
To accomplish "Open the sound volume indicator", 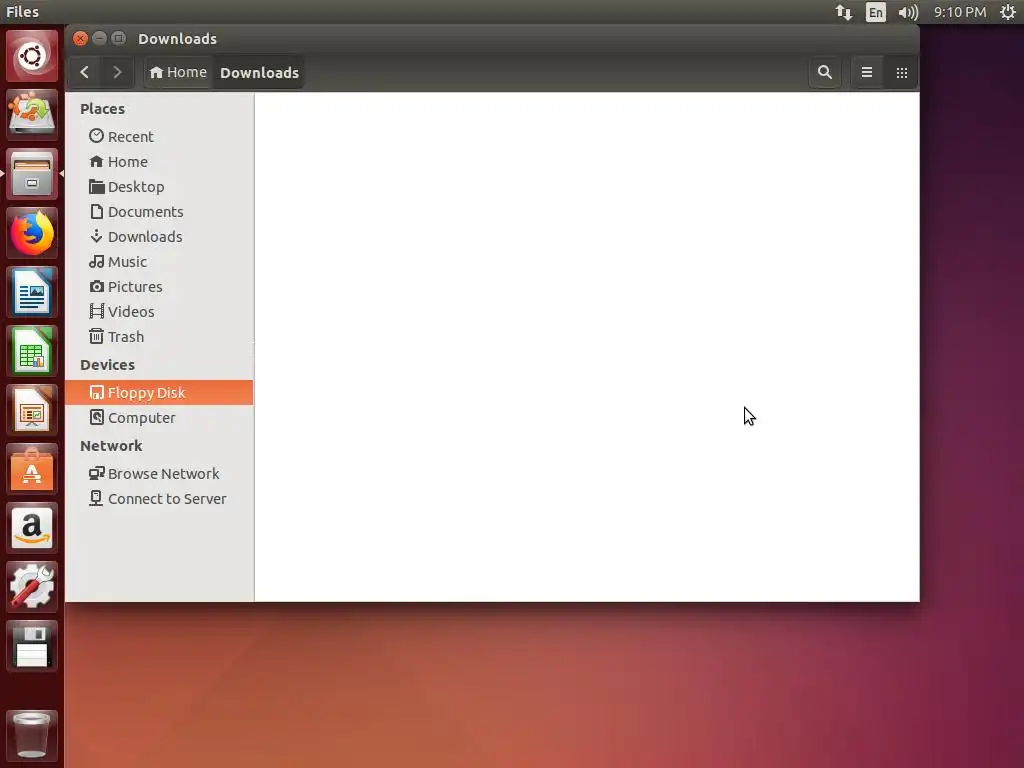I will (x=908, y=12).
